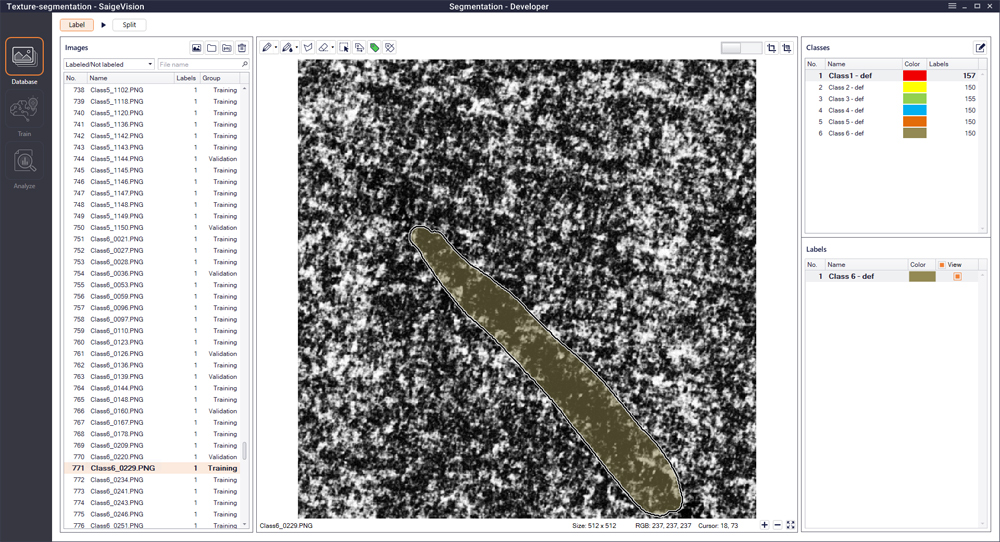The width and height of the screenshot is (1000, 542).
Task: Click the add image icon in Images panel
Action: [x=196, y=48]
